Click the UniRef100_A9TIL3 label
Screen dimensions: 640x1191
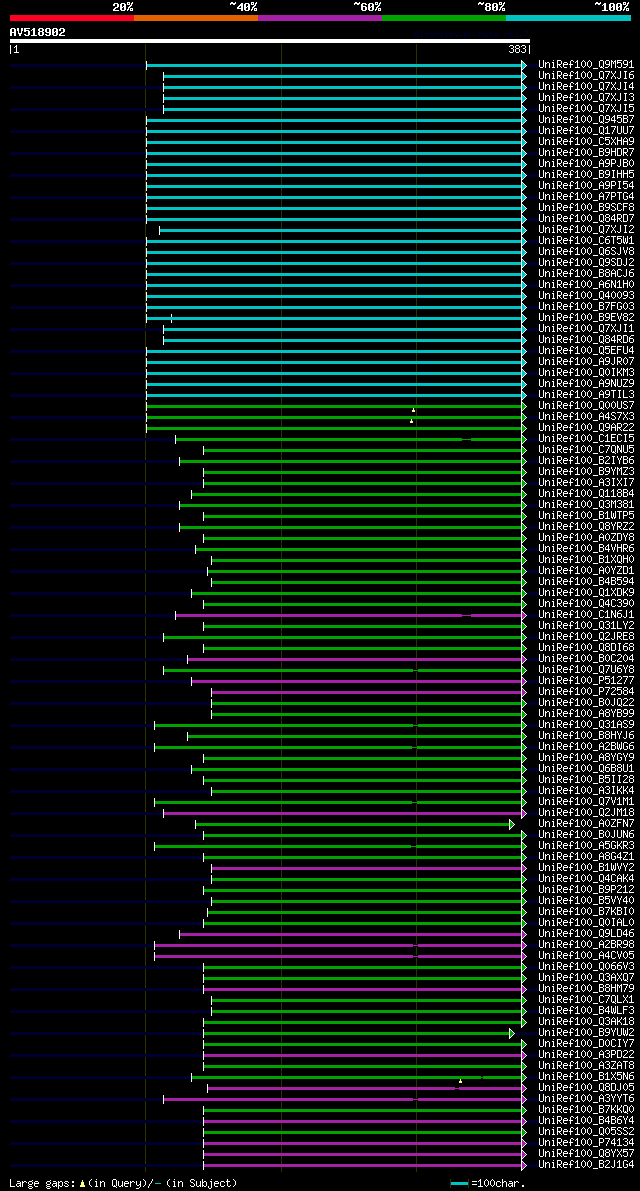[585, 395]
